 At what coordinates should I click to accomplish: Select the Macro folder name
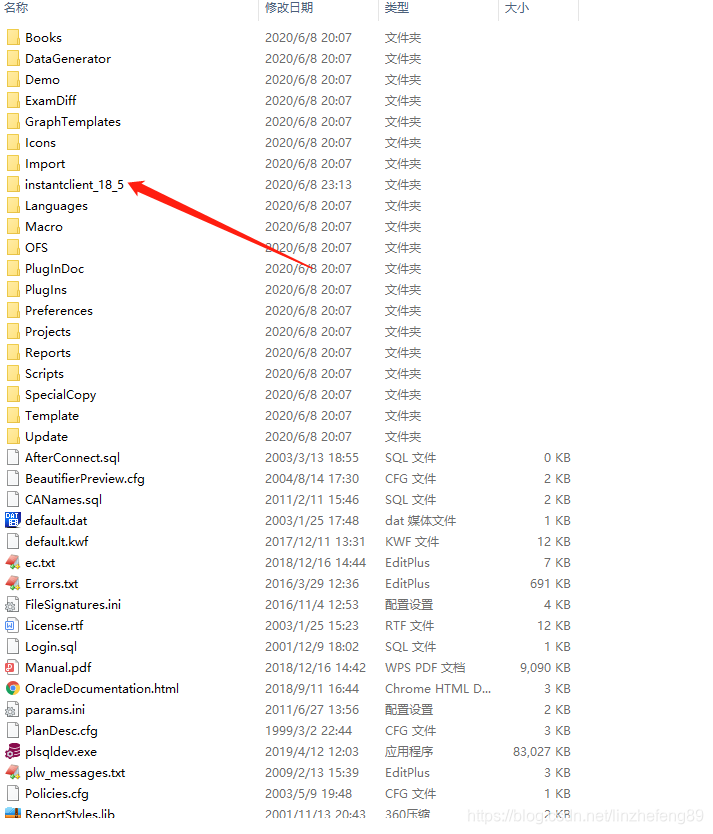coord(44,227)
